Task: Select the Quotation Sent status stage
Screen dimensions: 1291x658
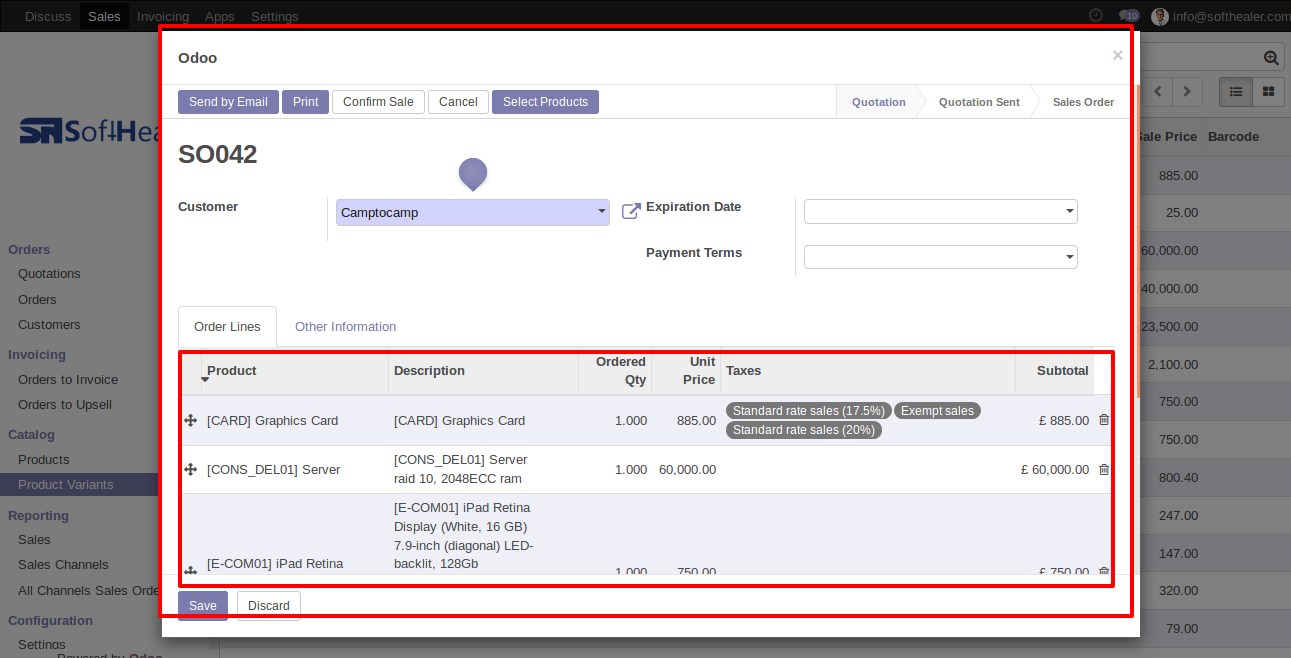Action: point(979,102)
